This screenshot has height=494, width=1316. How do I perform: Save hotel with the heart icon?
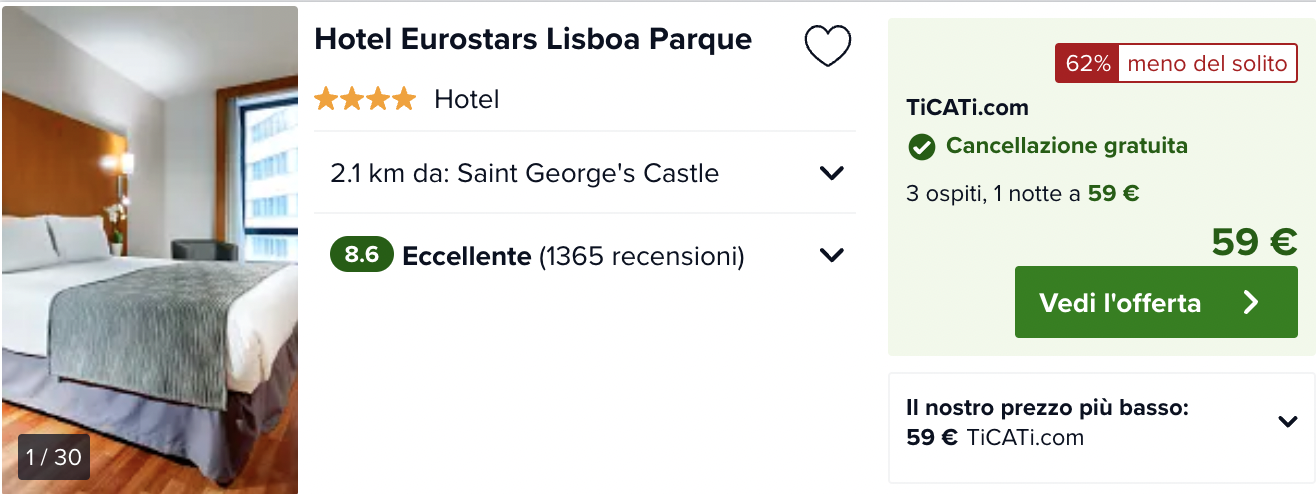point(828,46)
